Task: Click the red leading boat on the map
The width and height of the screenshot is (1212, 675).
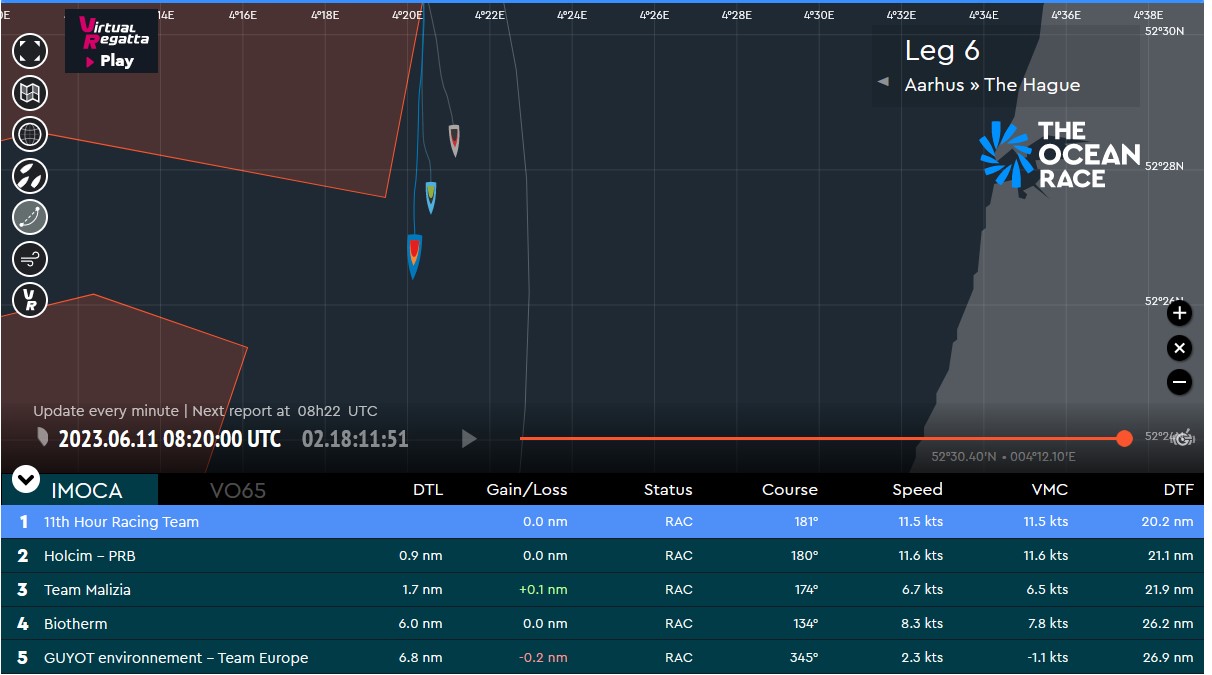Action: 414,254
